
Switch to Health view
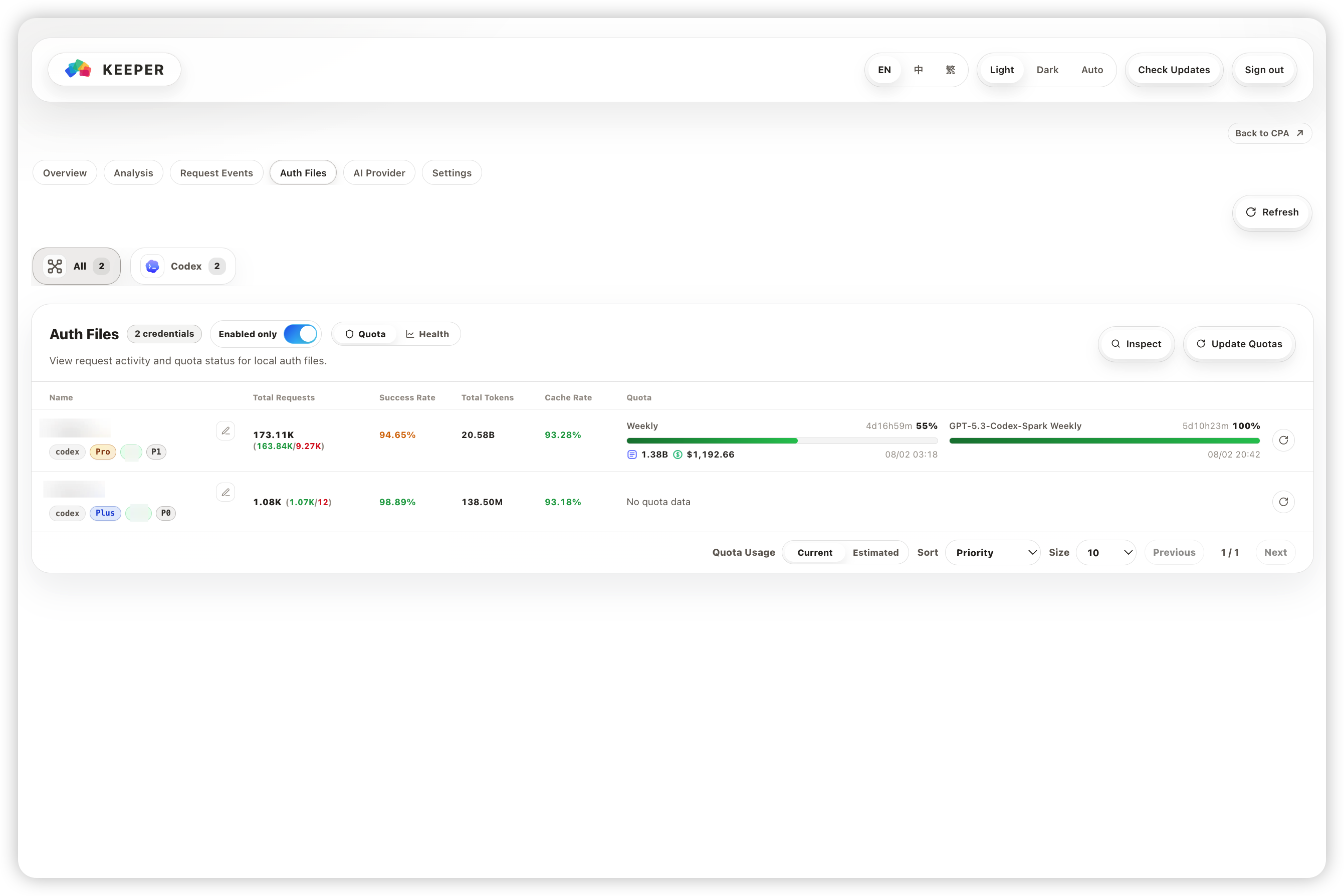pos(427,334)
